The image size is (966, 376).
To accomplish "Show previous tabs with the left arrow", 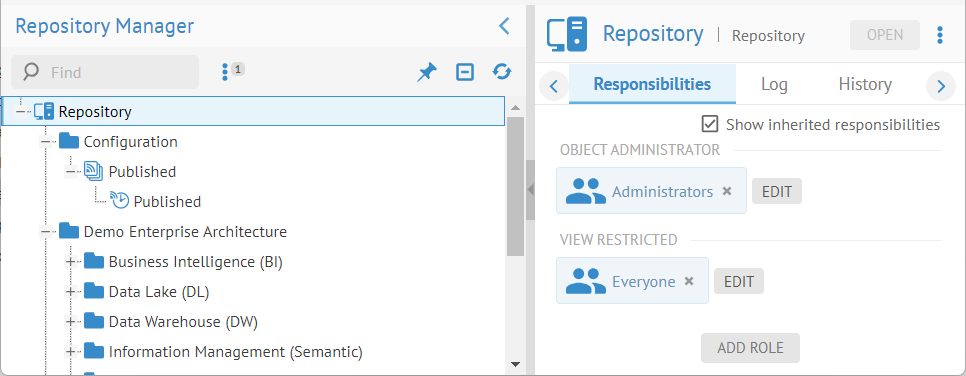I will click(553, 86).
